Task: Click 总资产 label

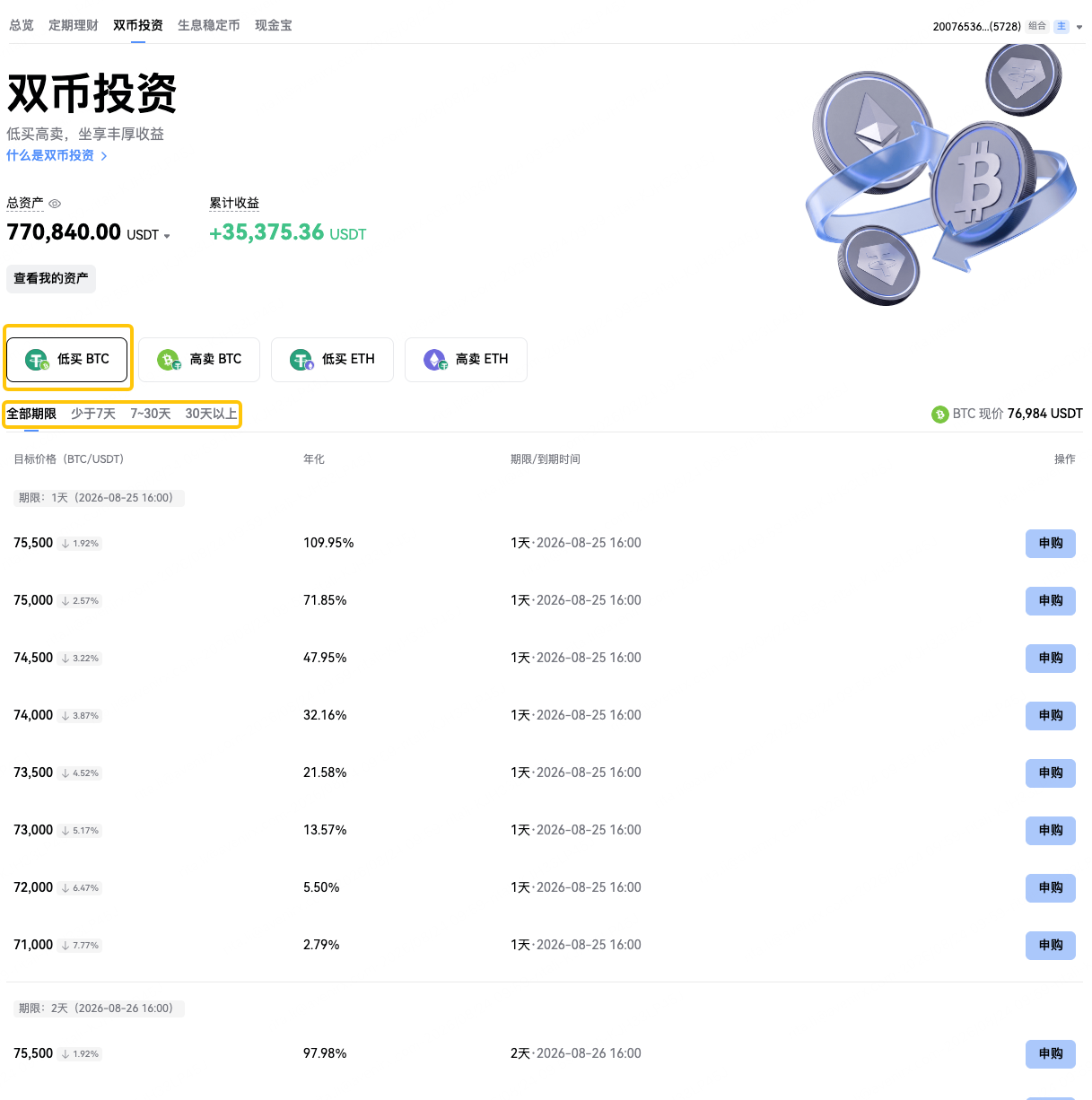Action: [25, 203]
